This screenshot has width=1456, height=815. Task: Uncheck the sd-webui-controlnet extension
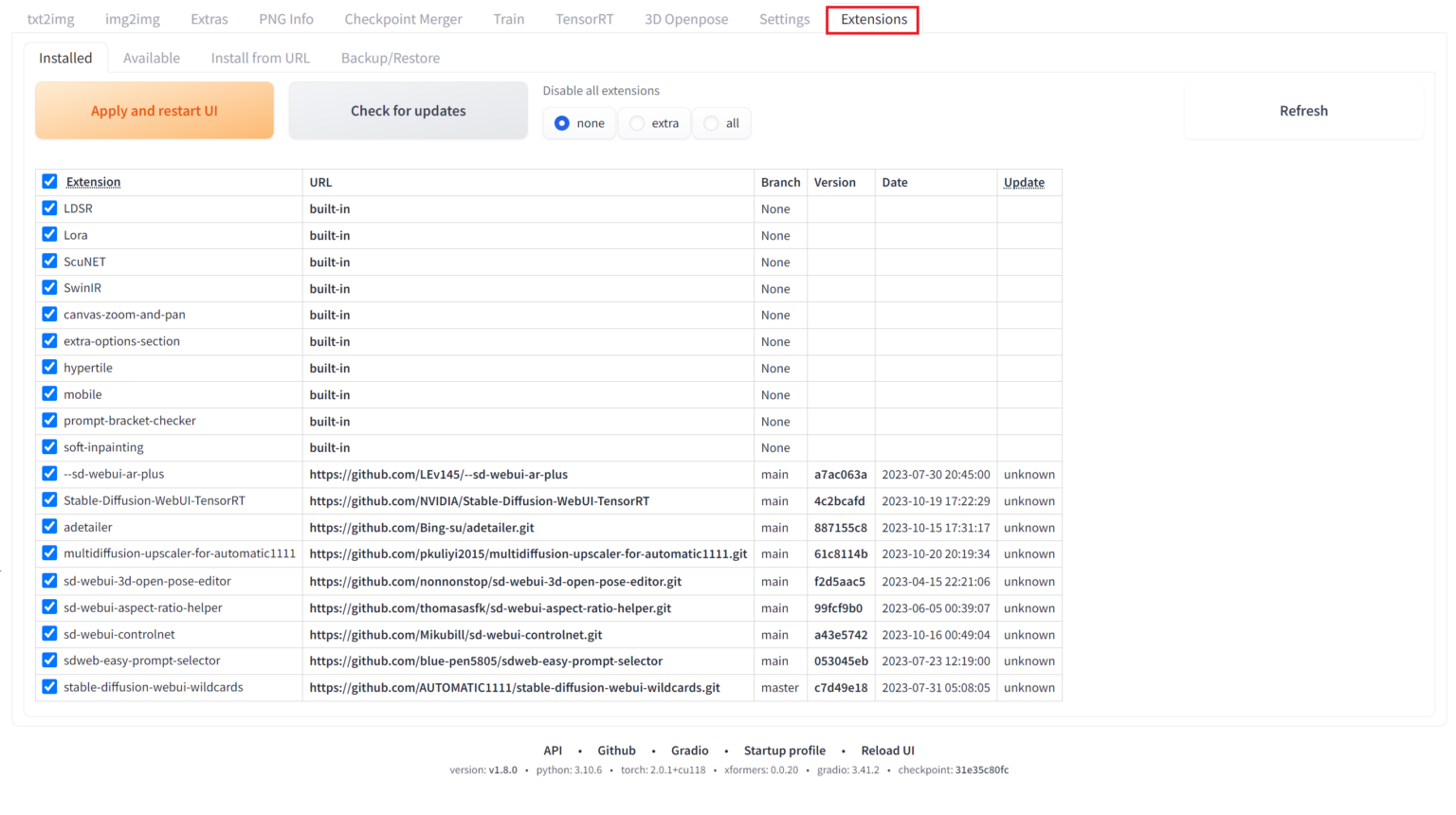tap(49, 634)
